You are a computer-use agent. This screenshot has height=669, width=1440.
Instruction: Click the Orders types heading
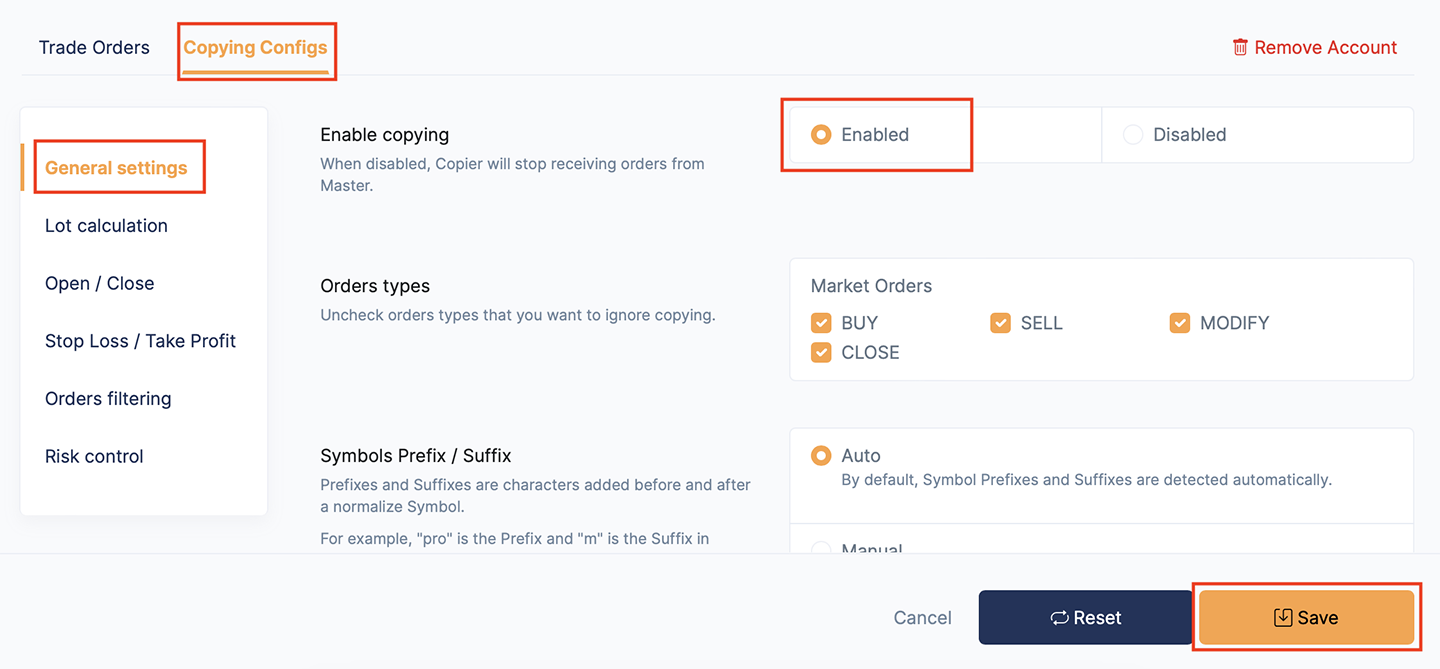point(375,286)
